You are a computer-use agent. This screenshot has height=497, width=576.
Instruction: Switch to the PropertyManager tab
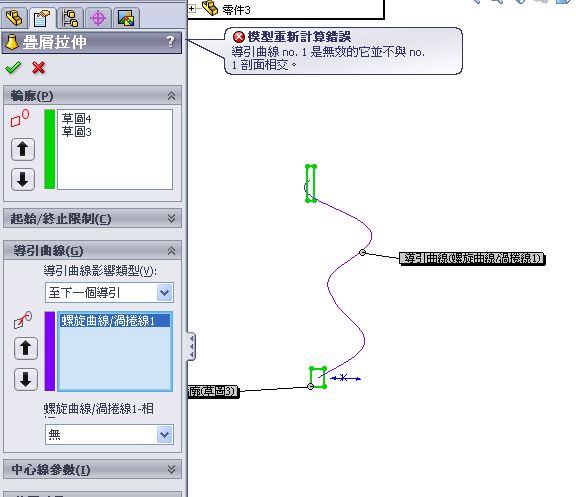[43, 18]
